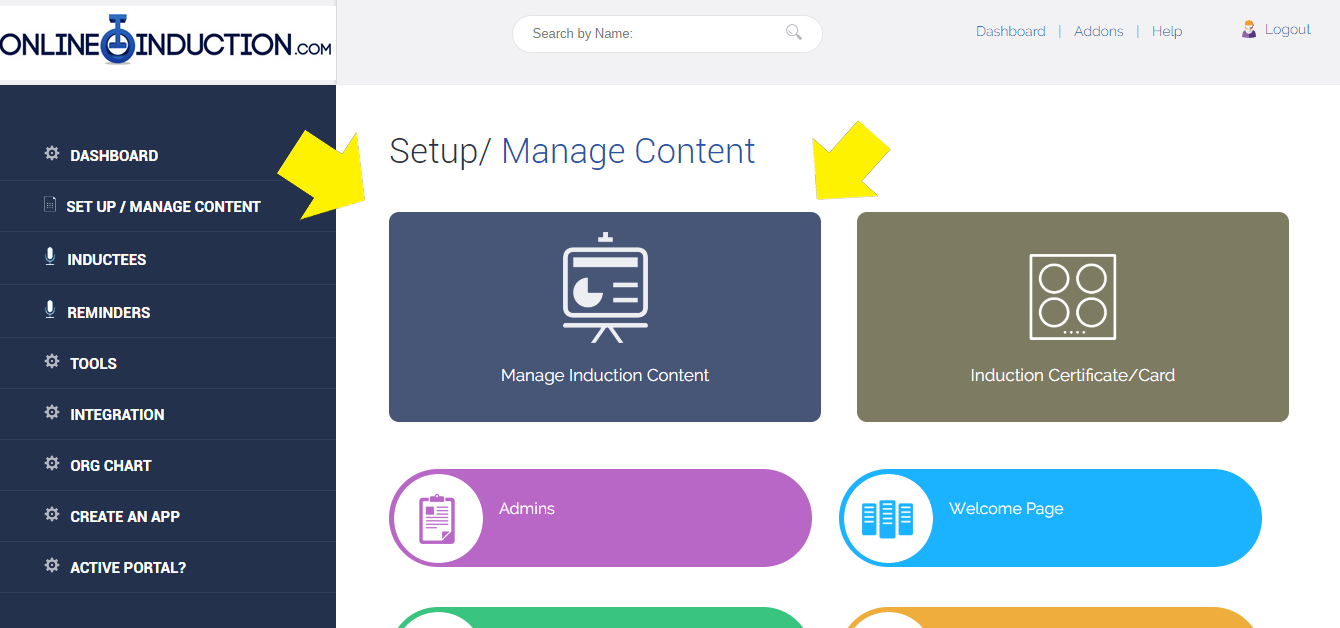The image size is (1340, 628).
Task: Click the gear icon beside Tools
Action: (x=52, y=362)
